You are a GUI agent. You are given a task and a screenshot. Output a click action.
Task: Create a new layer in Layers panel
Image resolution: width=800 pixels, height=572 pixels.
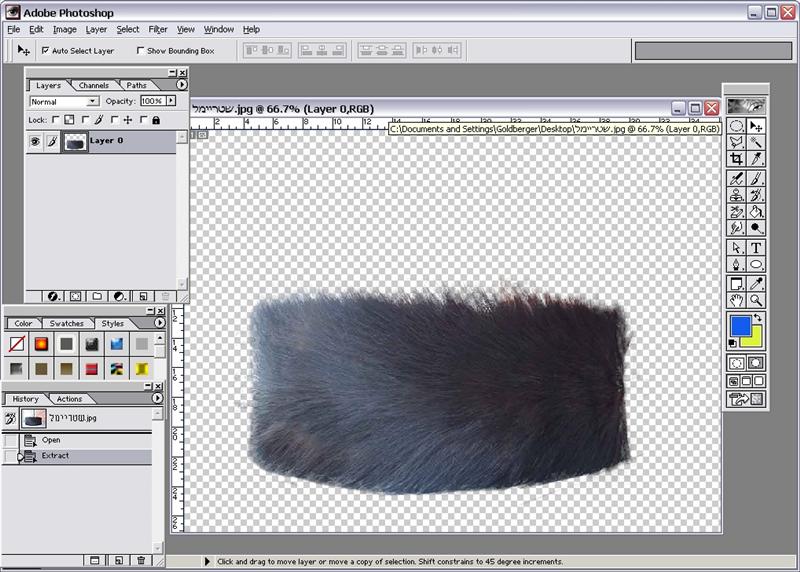click(x=142, y=297)
